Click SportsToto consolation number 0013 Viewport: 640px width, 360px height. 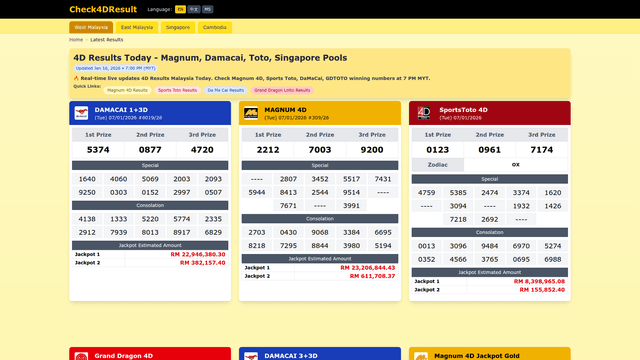point(427,246)
